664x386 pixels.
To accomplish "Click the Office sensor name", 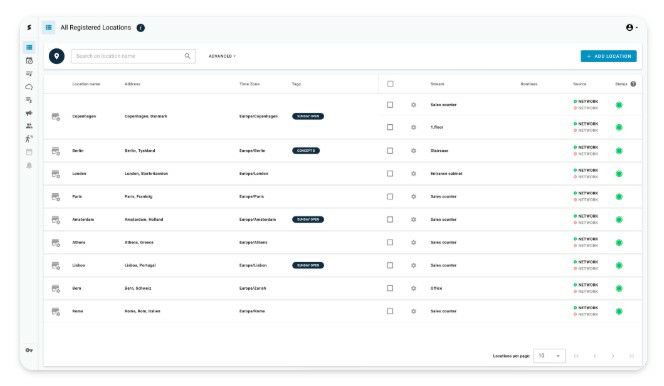I will point(436,288).
